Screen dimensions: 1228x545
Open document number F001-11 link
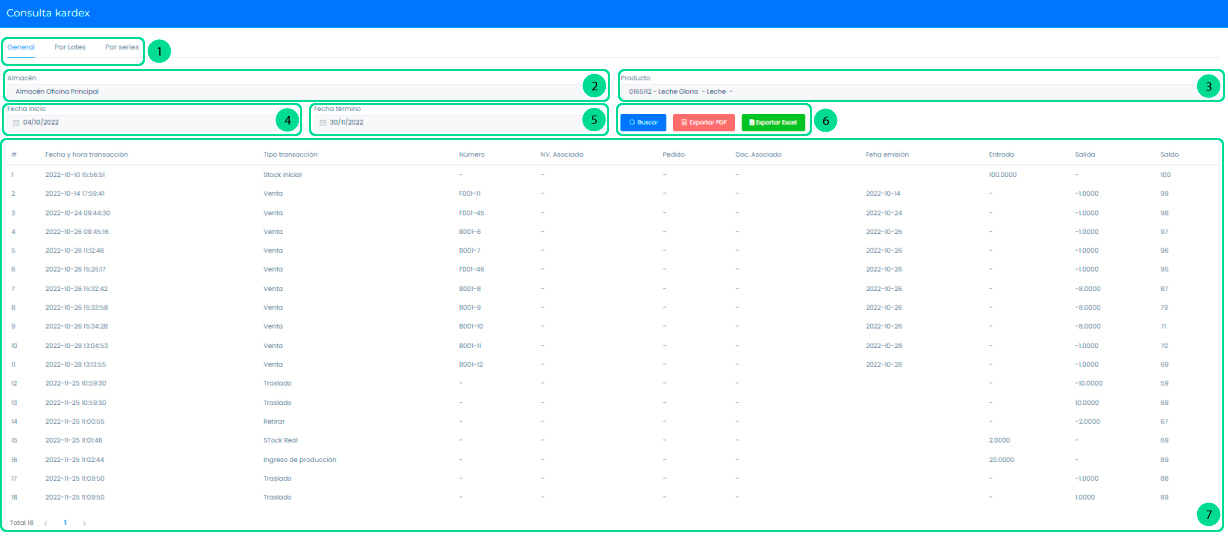click(x=470, y=193)
